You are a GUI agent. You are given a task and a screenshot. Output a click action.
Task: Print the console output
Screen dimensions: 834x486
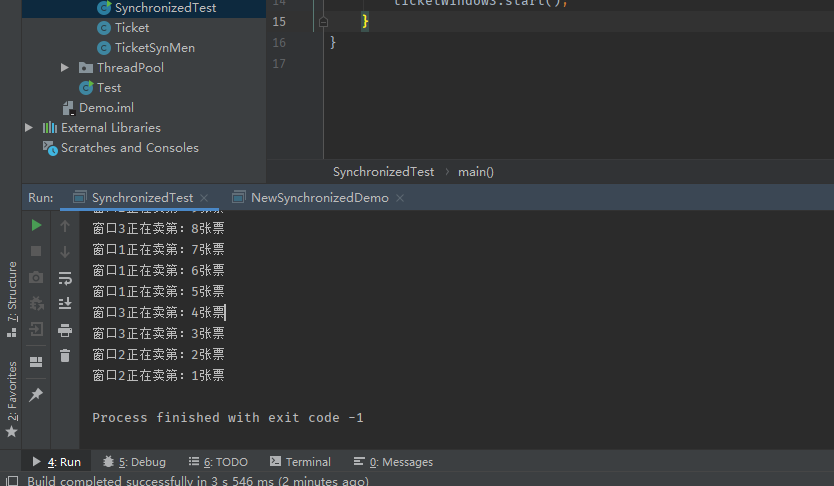point(65,330)
